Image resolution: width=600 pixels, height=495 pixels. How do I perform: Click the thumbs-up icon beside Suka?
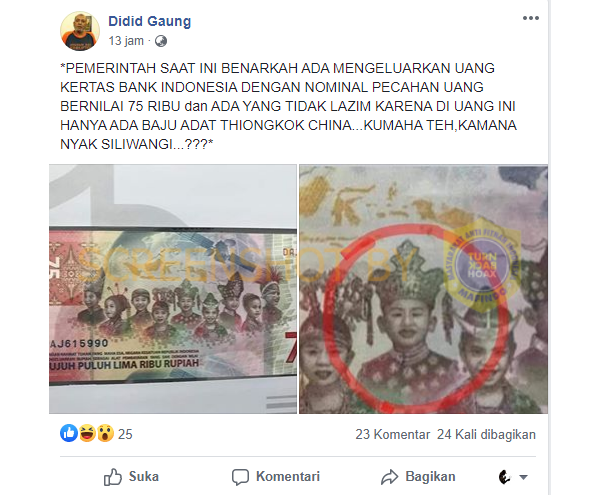112,477
